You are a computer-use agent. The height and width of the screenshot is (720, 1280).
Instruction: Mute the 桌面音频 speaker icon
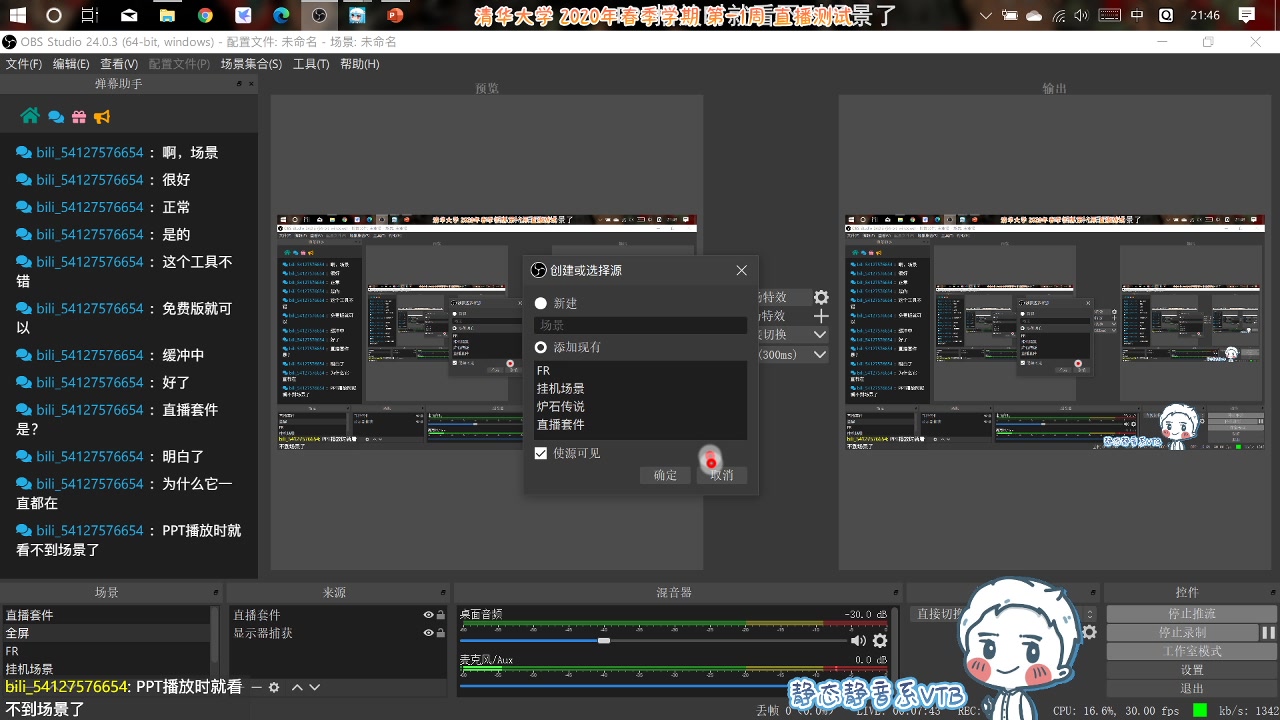858,640
